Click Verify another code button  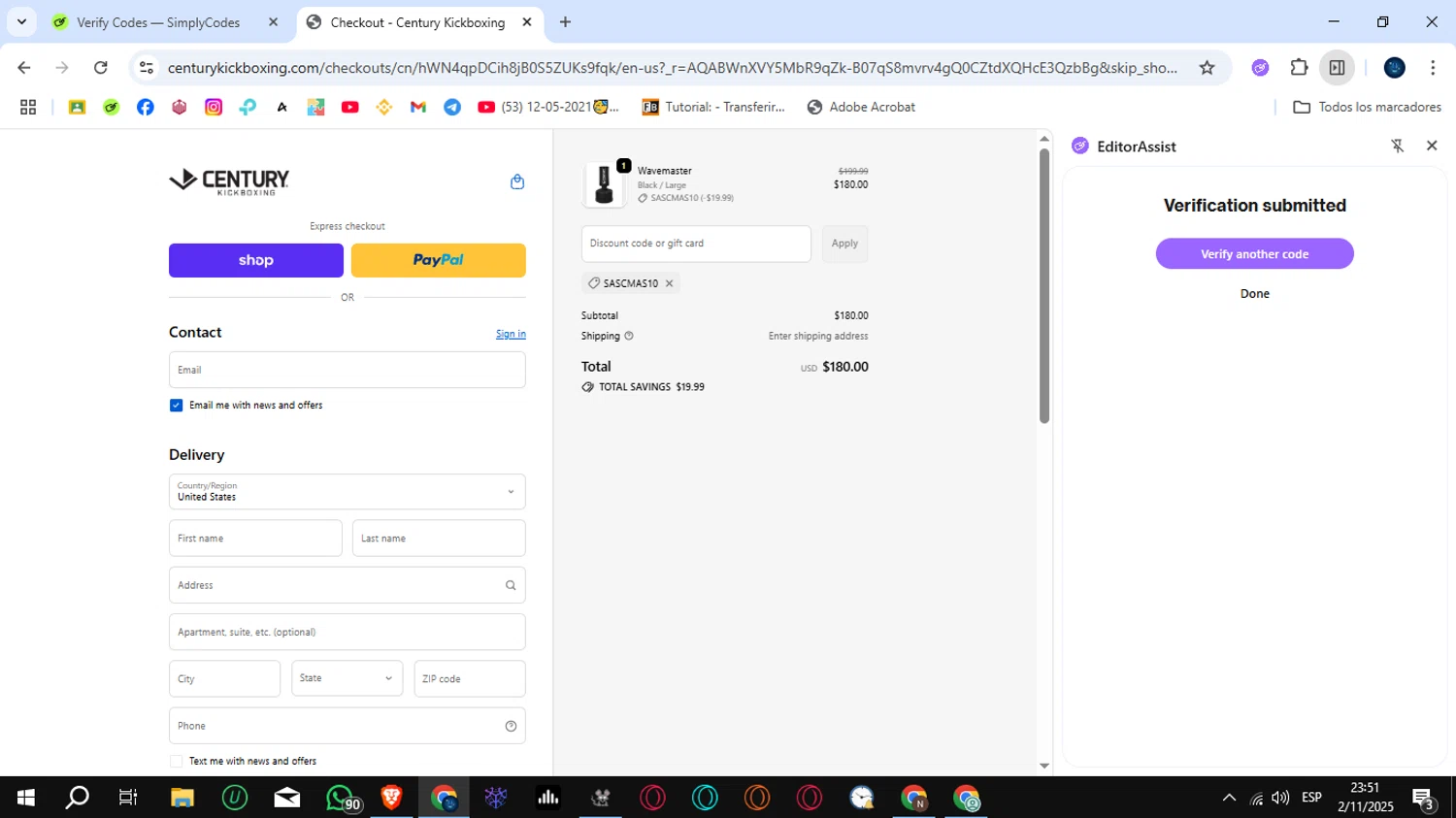pyautogui.click(x=1254, y=254)
